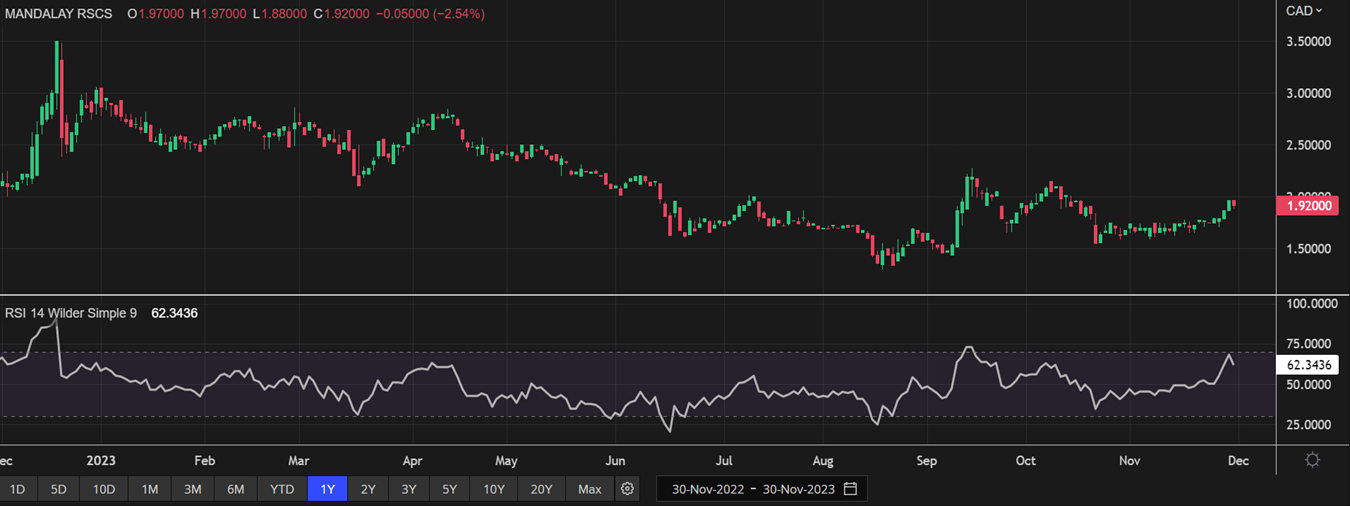This screenshot has width=1350, height=506.
Task: Switch to the 20Y range
Action: [541, 489]
